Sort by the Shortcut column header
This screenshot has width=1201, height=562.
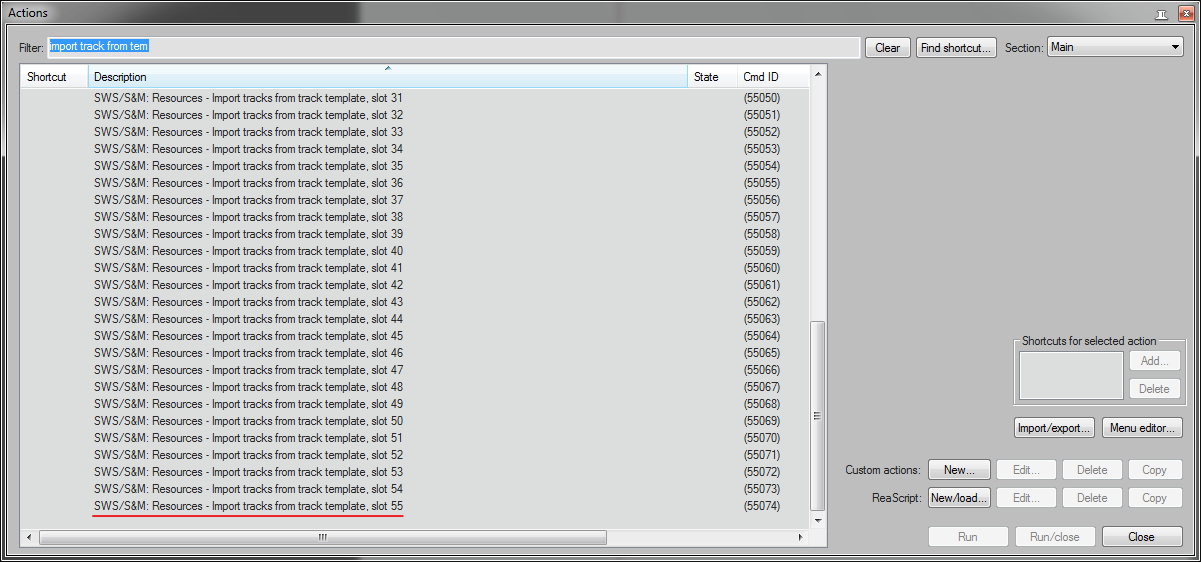coord(54,77)
